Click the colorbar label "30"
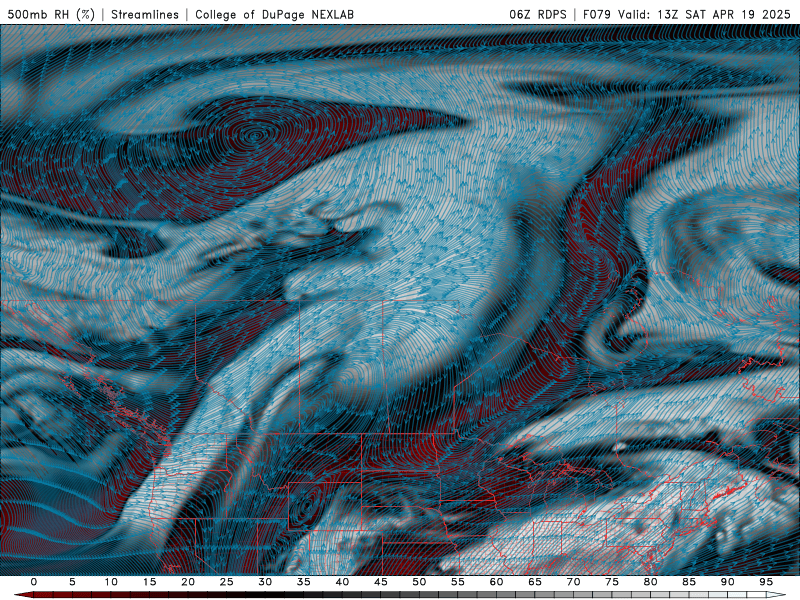 point(265,582)
